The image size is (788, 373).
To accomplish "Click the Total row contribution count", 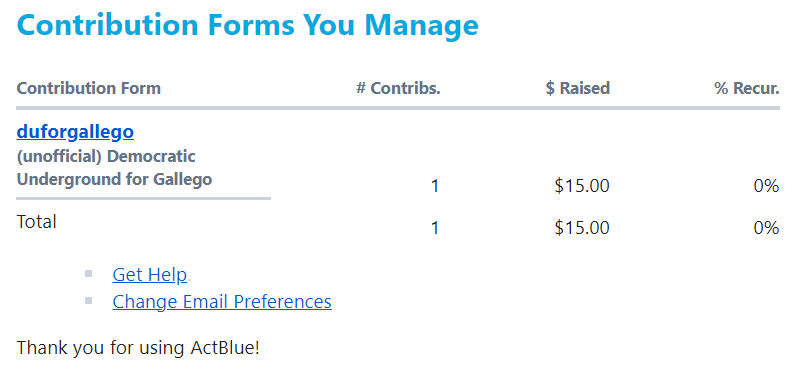I will [435, 228].
